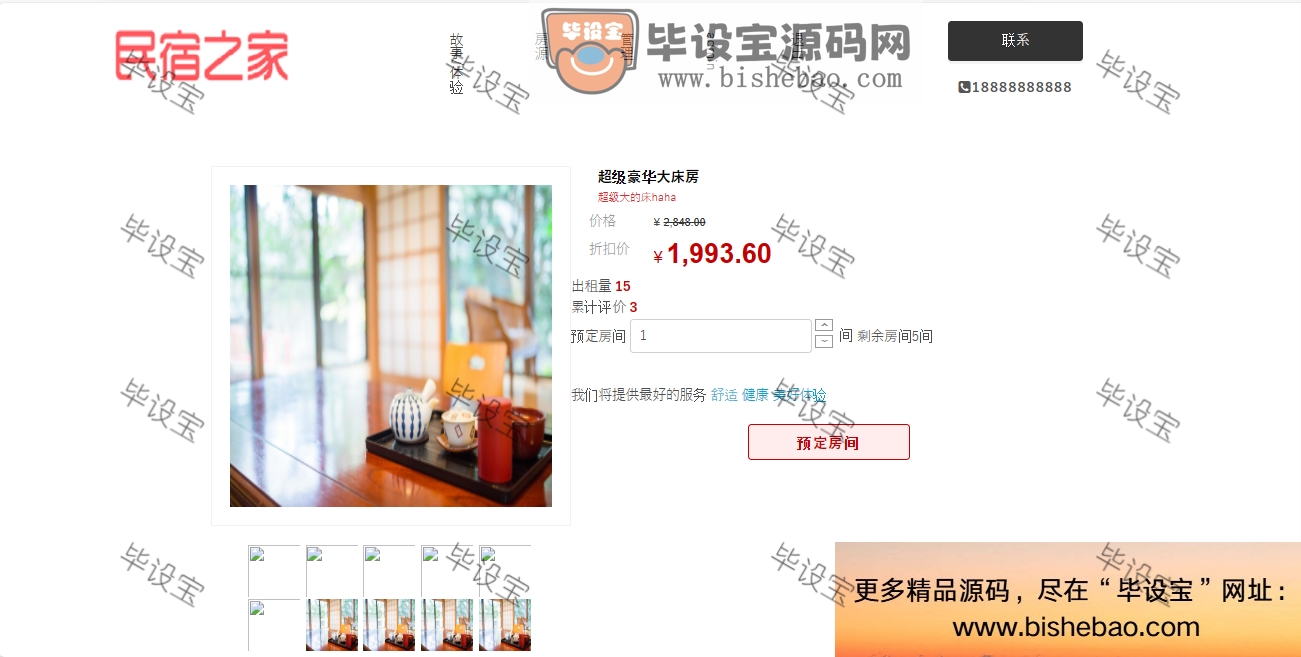Image resolution: width=1301 pixels, height=657 pixels.
Task: Click the 舒适 service link
Action: [x=724, y=395]
